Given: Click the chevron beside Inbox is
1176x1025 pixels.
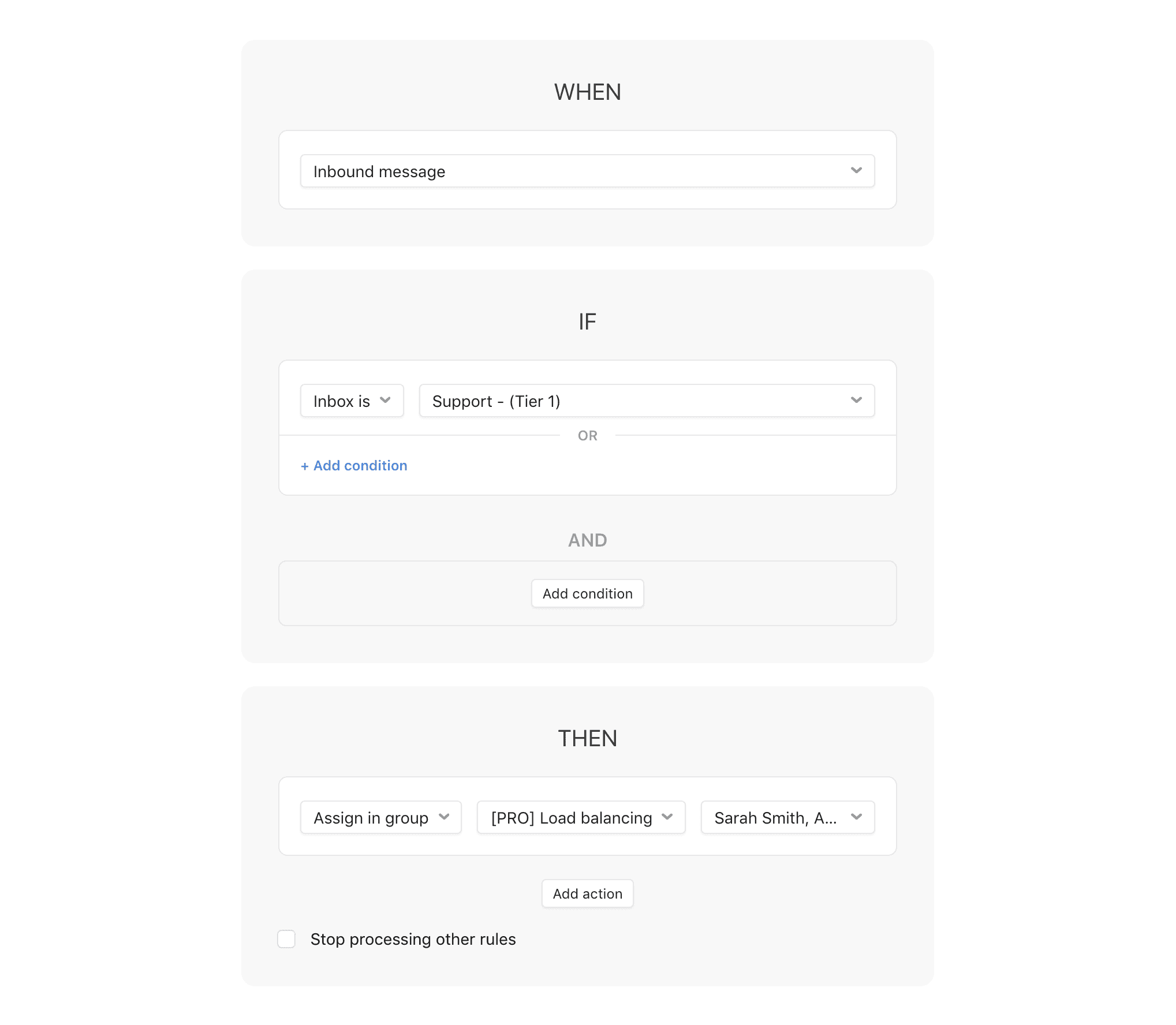Looking at the screenshot, I should pyautogui.click(x=385, y=401).
